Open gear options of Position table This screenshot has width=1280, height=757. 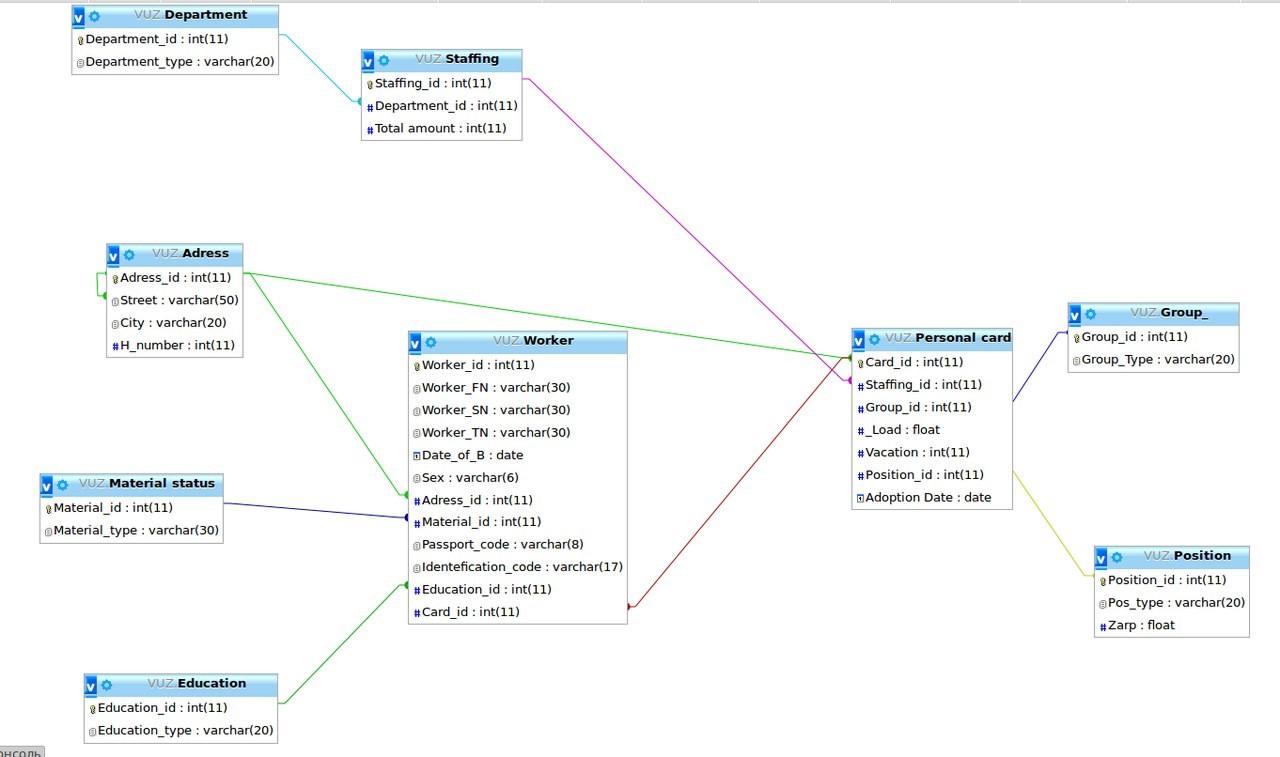point(1117,558)
